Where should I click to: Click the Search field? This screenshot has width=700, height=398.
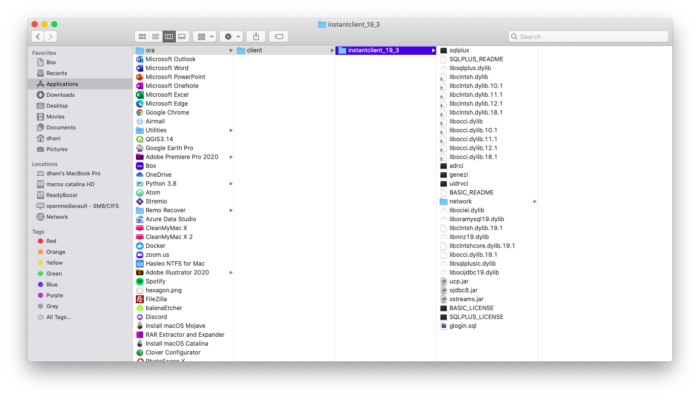[x=588, y=37]
